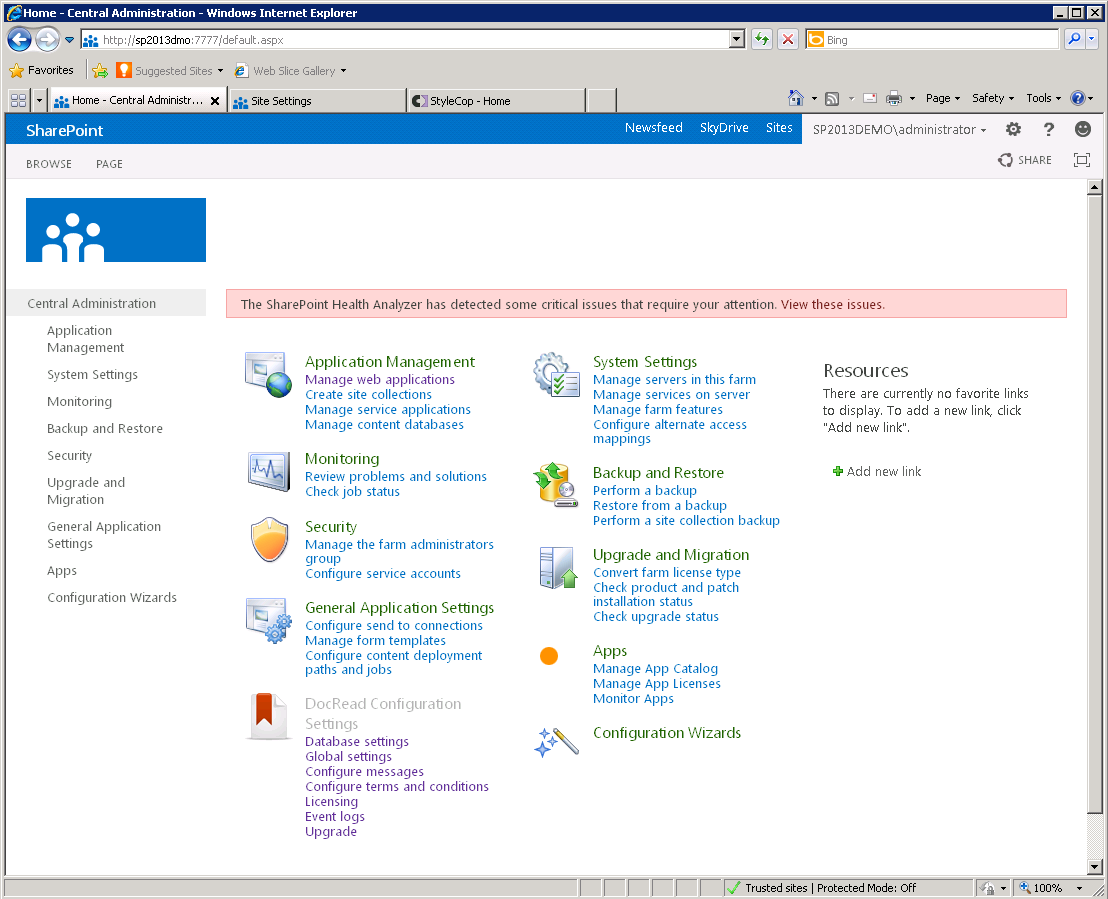Click the browser Forward arrow button

click(x=47, y=40)
